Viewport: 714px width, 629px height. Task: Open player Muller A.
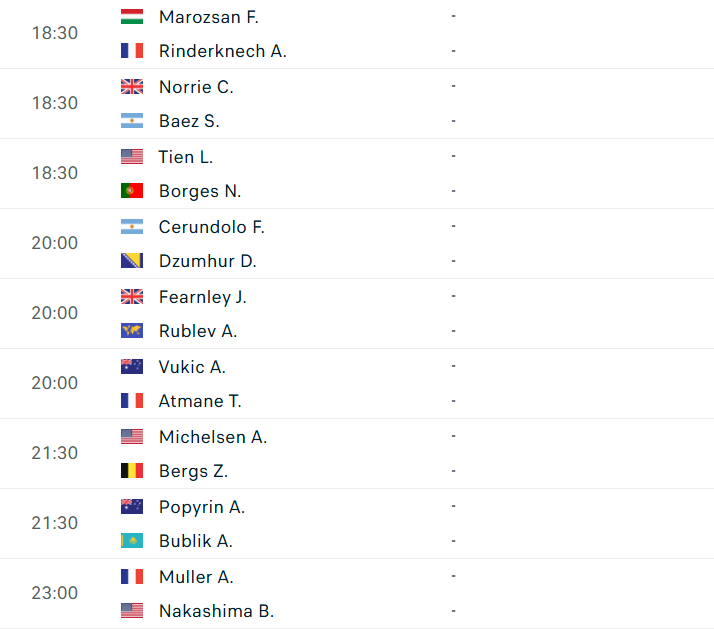tap(195, 577)
